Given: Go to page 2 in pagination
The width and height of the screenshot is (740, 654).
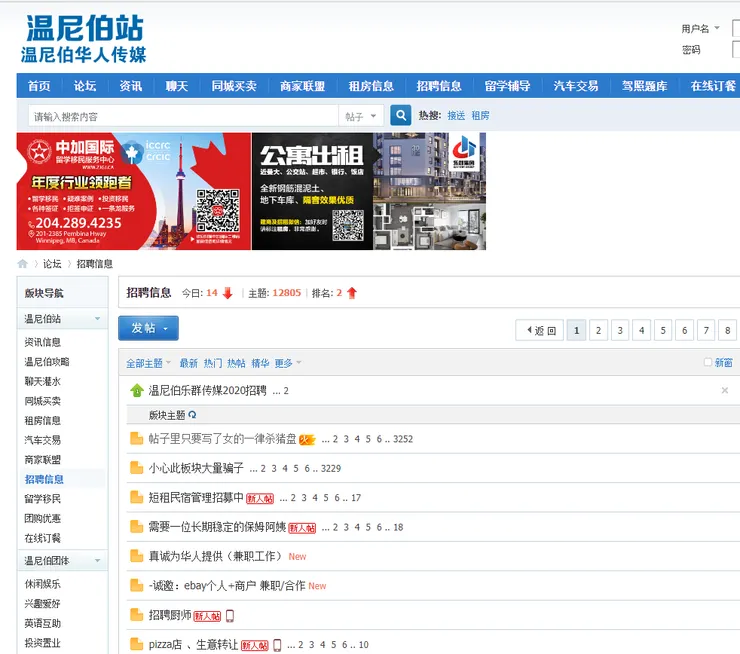Looking at the screenshot, I should click(x=598, y=330).
